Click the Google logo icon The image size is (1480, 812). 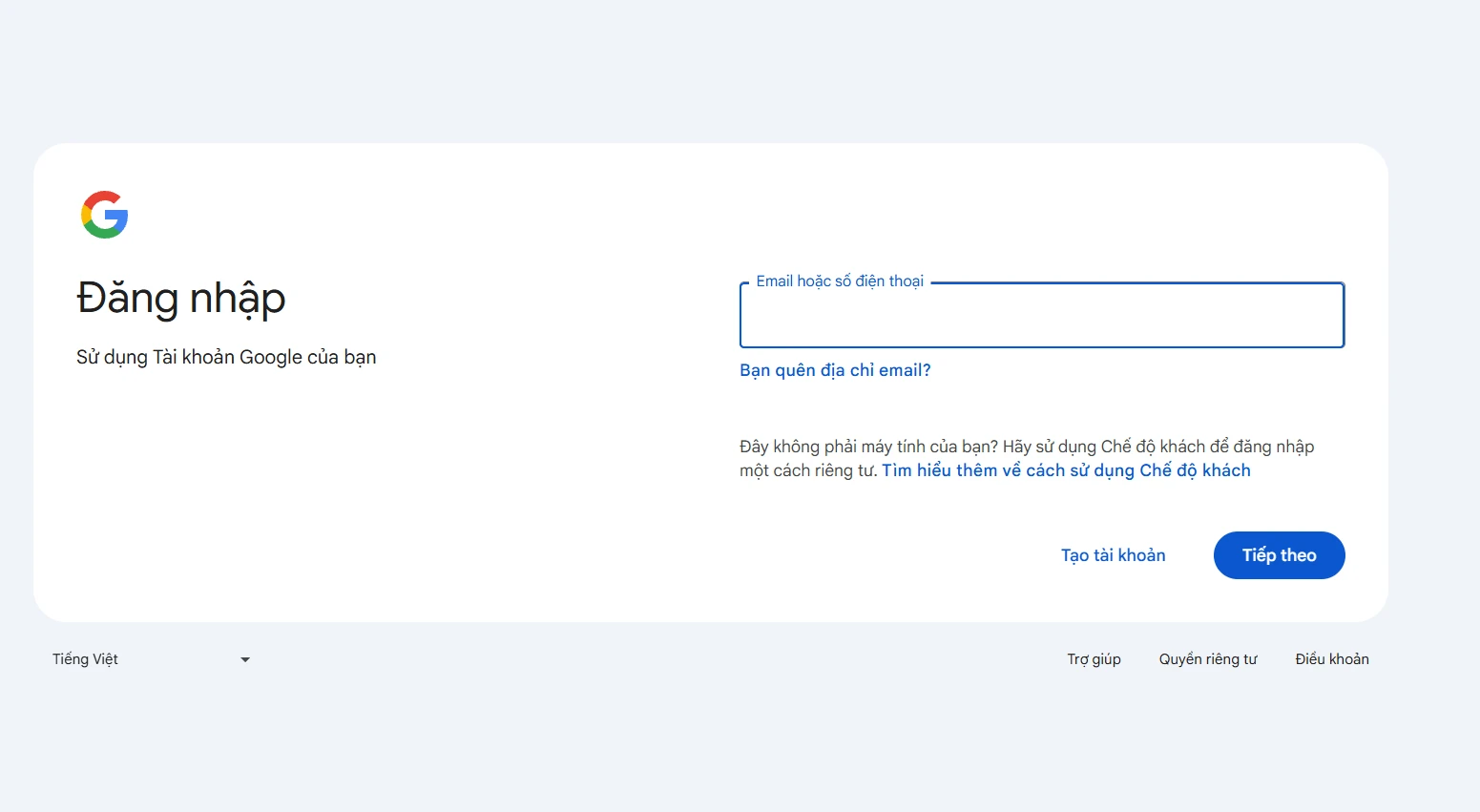(x=105, y=215)
